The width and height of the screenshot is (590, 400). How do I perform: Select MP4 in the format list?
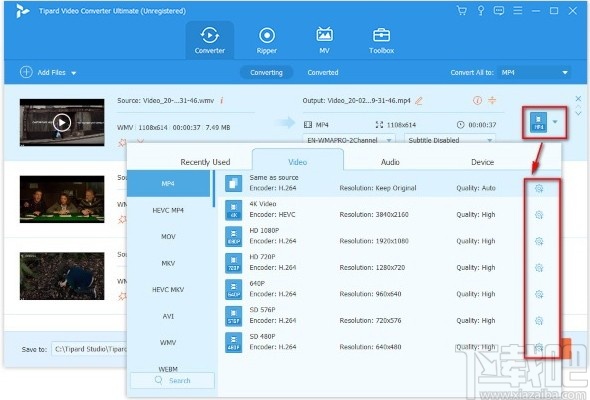[x=168, y=183]
